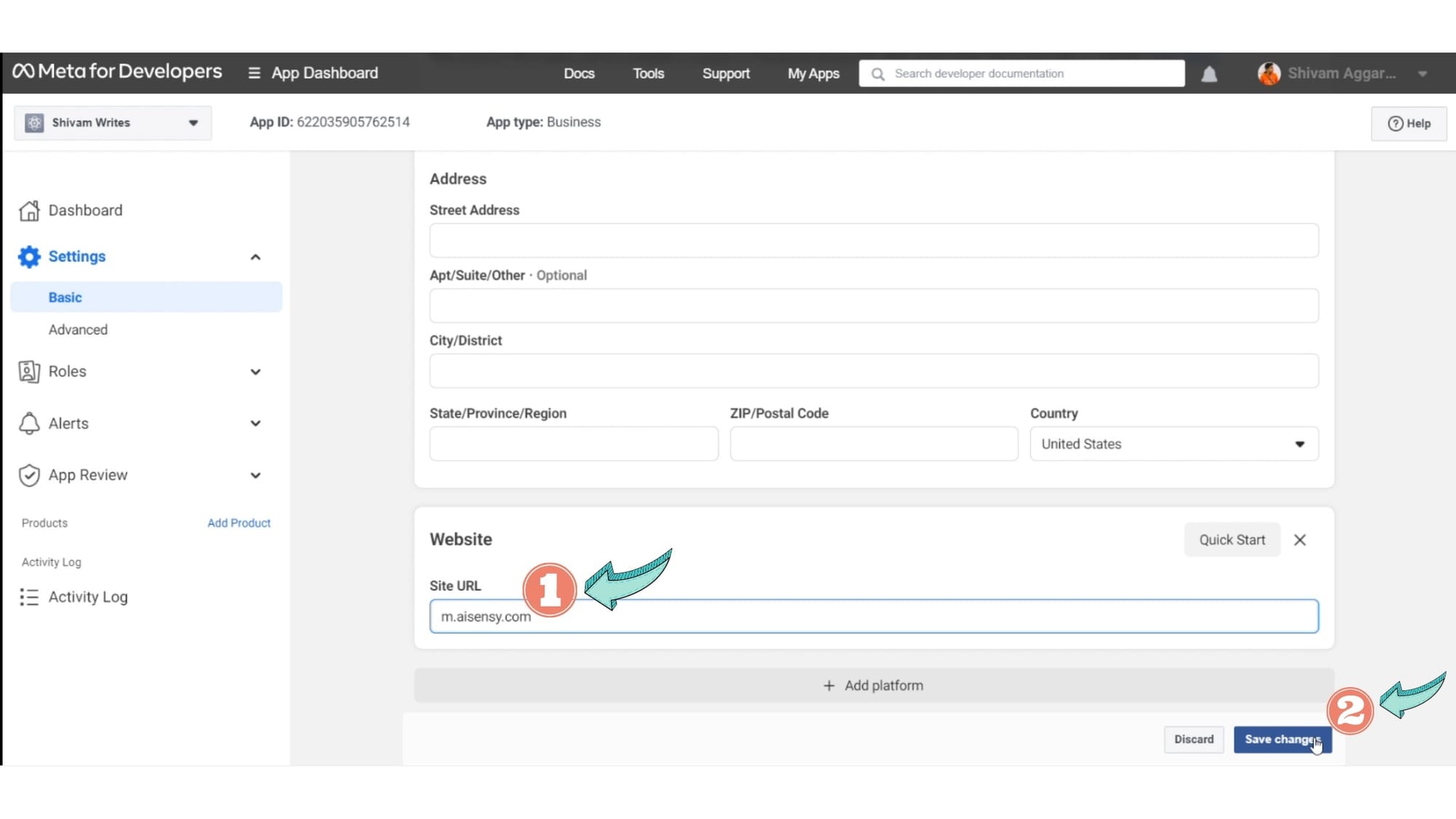Open the Quick Start option
1456x819 pixels.
[1232, 540]
